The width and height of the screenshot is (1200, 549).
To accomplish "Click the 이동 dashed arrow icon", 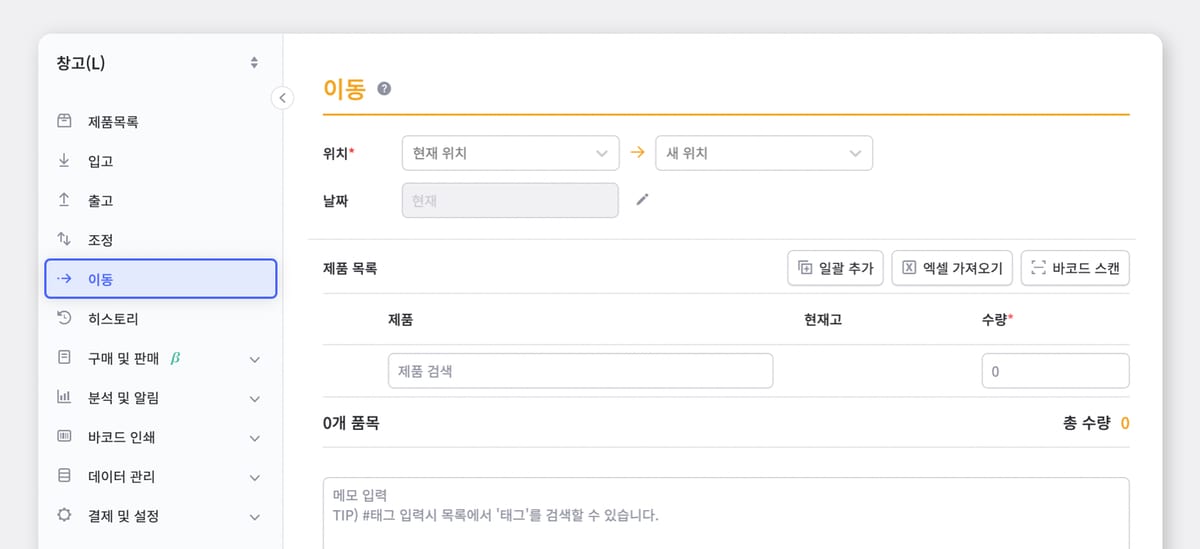I will point(64,279).
